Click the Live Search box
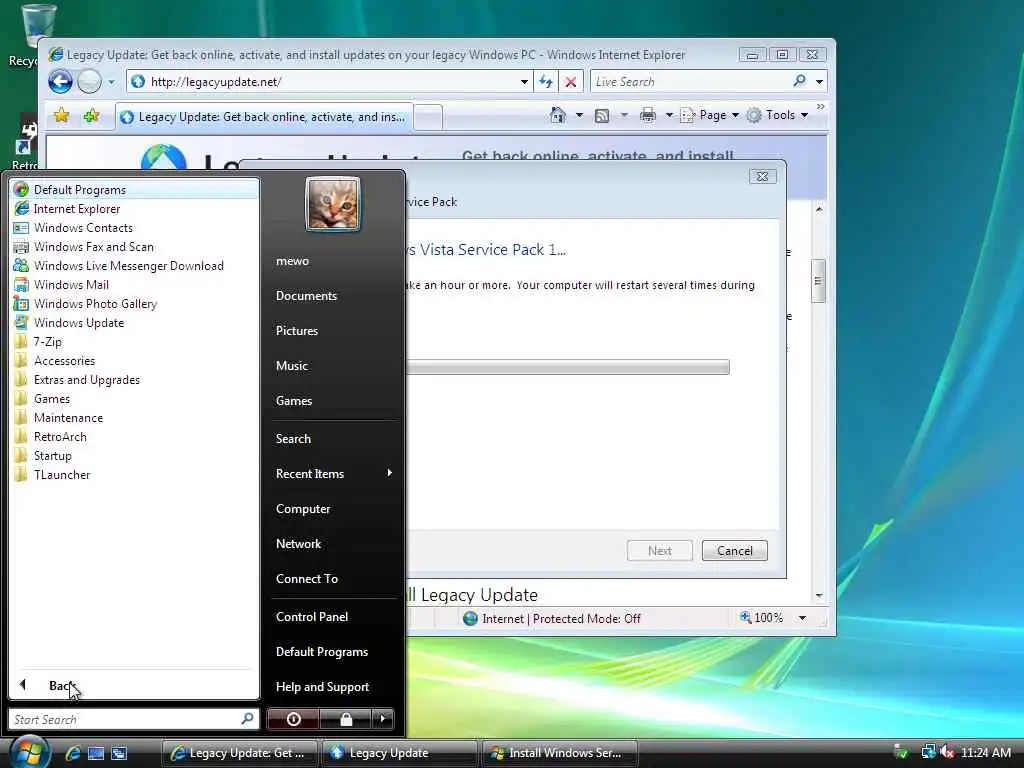Image resolution: width=1024 pixels, height=768 pixels. [691, 82]
